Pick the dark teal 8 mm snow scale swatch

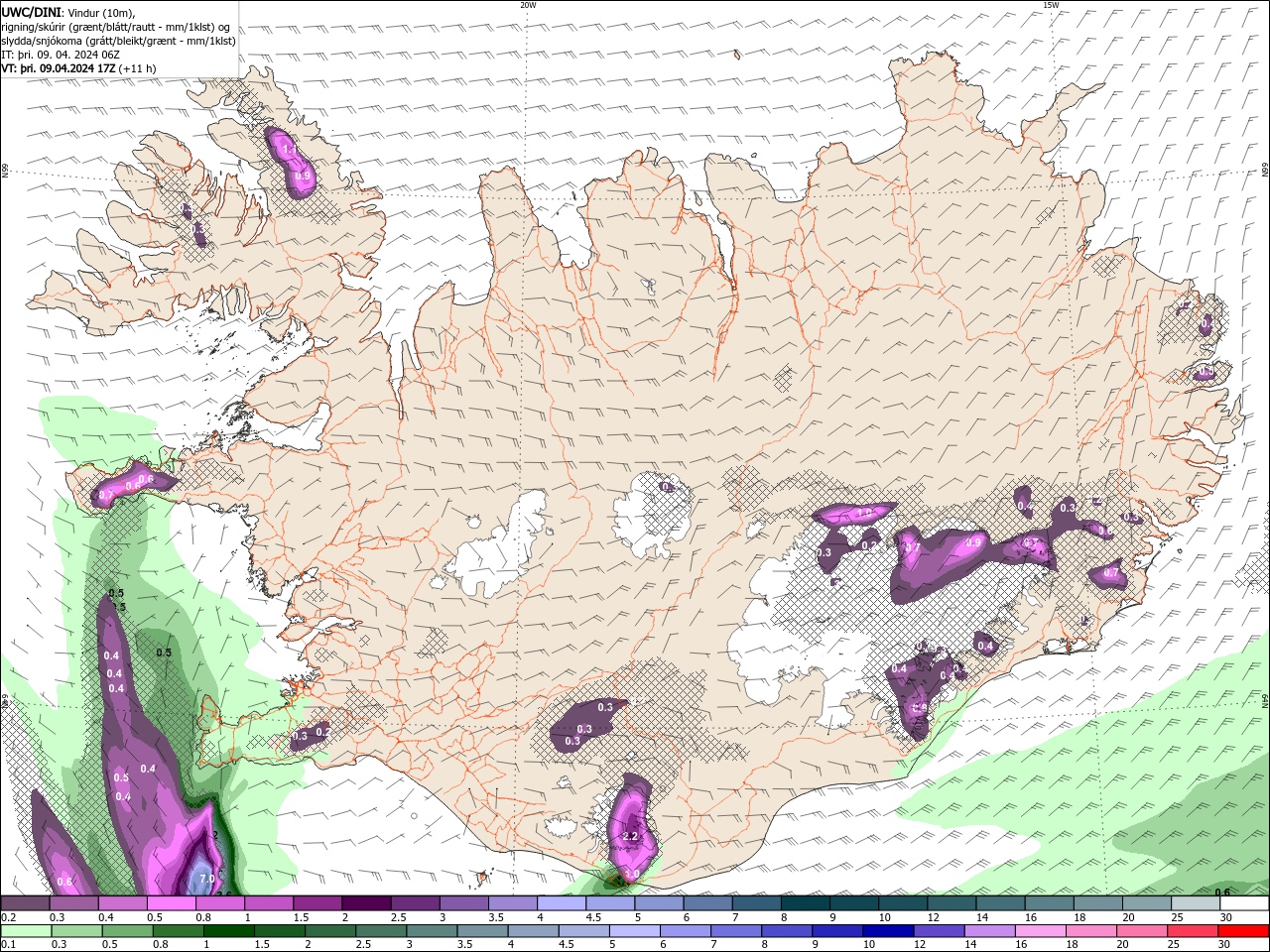[x=805, y=903]
